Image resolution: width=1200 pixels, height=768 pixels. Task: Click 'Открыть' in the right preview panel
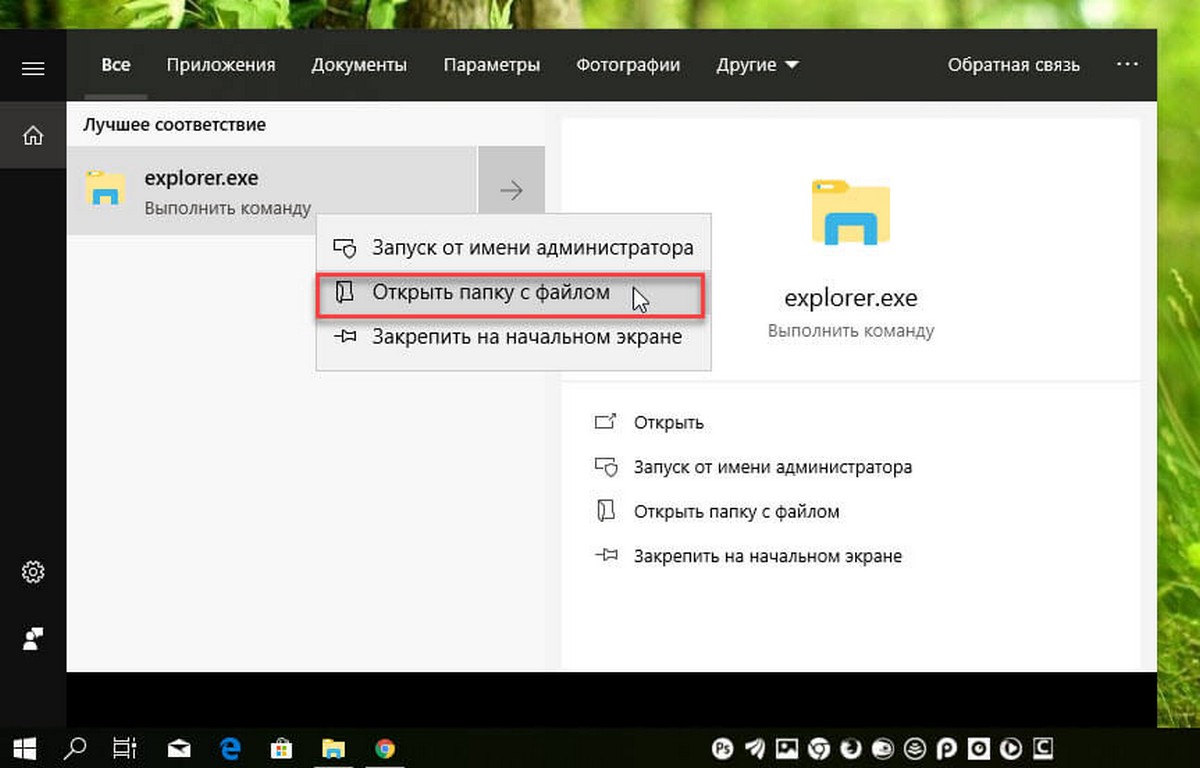point(668,422)
